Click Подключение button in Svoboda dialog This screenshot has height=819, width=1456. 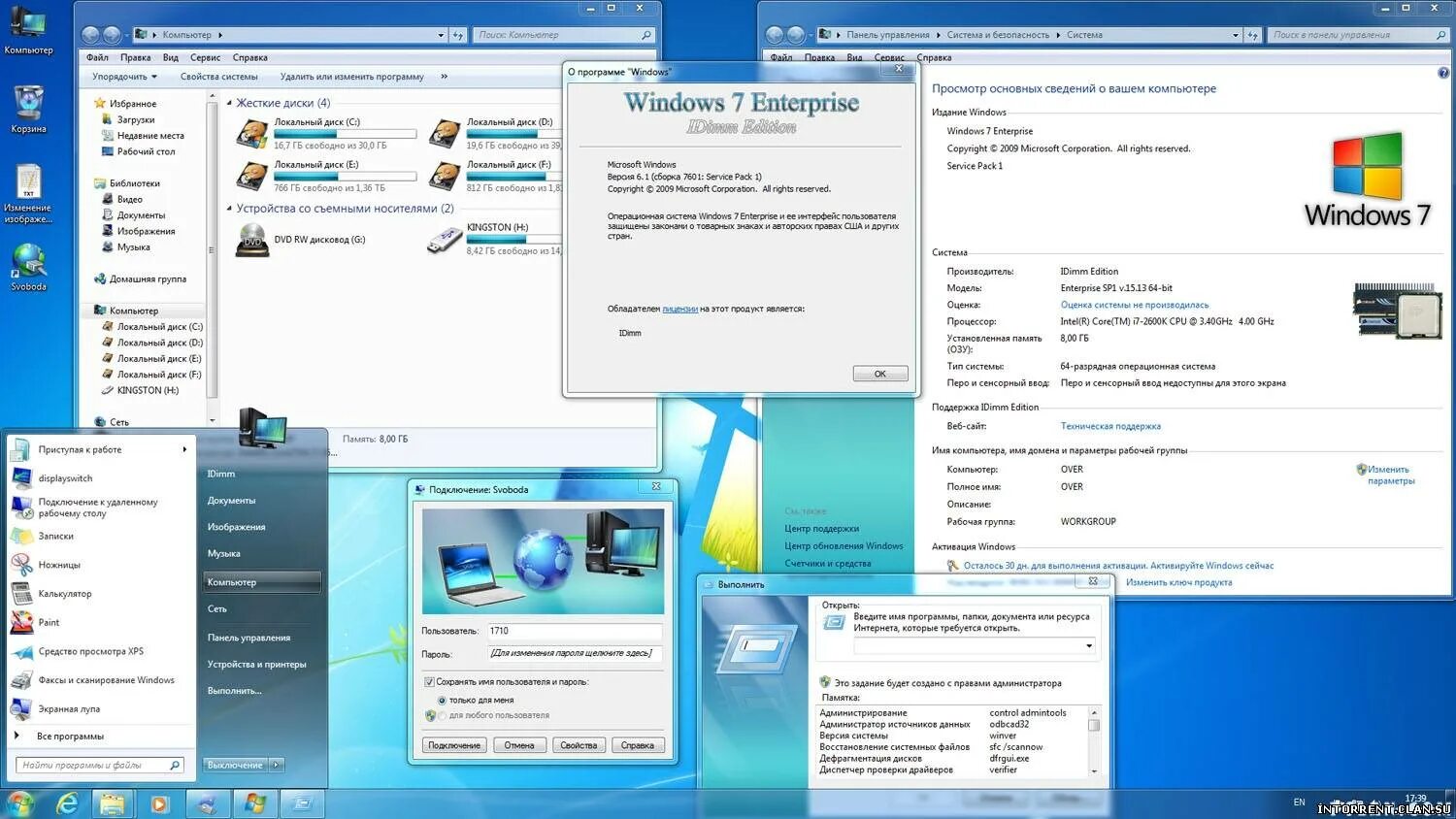[454, 745]
